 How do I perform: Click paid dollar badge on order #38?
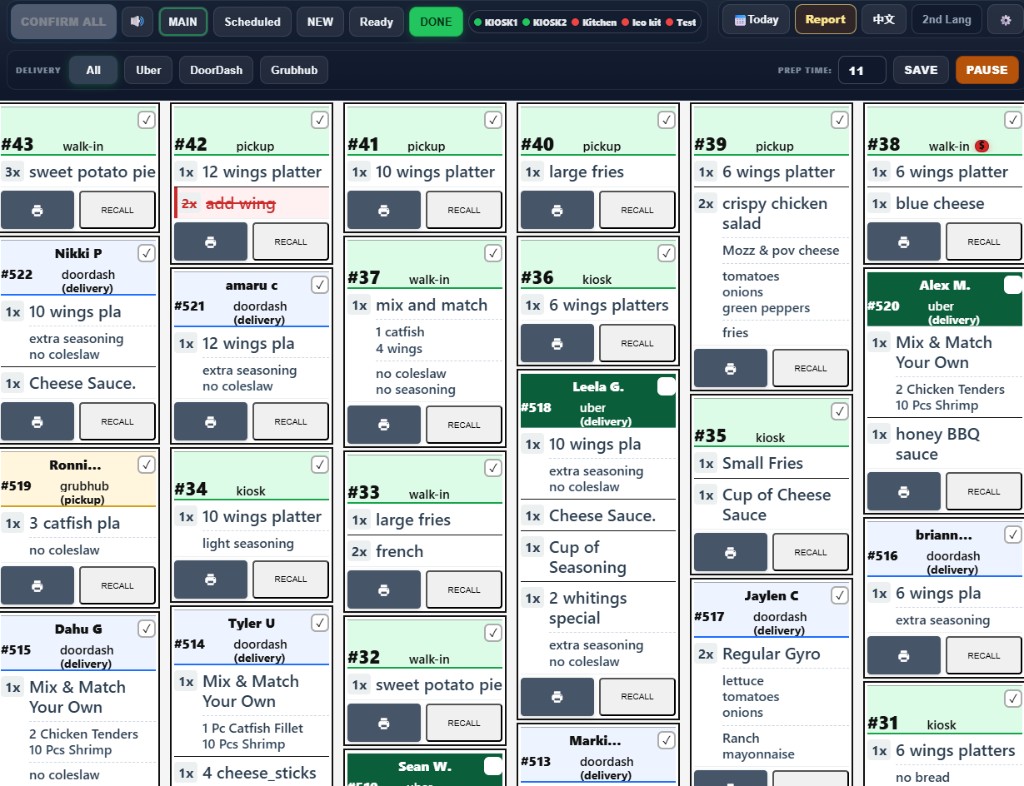point(981,146)
